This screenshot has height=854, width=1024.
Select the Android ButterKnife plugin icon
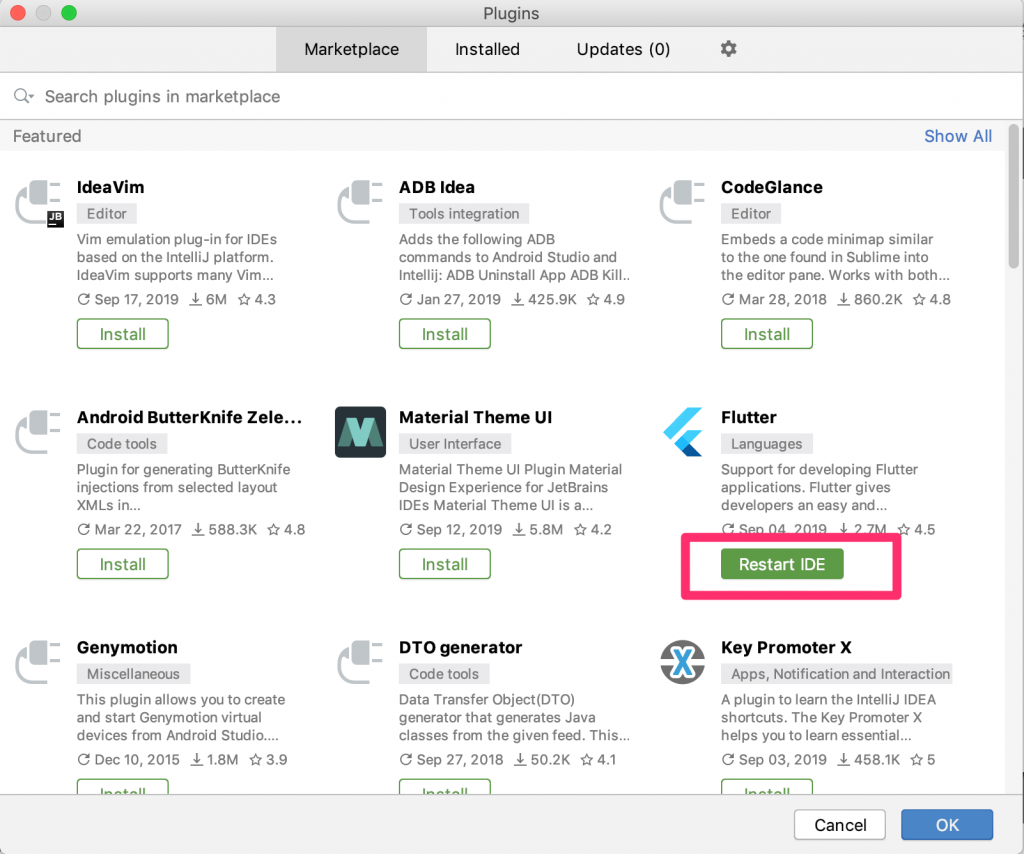38,432
